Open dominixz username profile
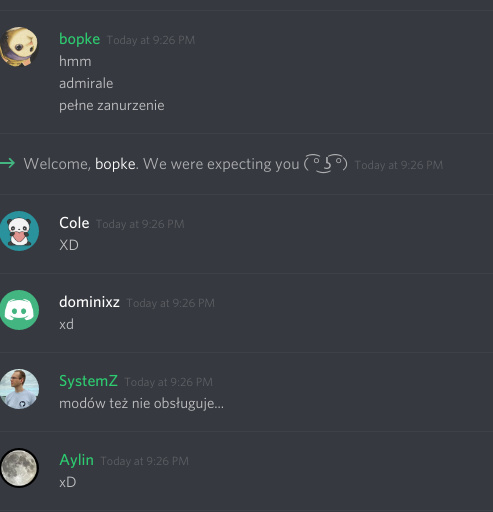 [x=89, y=302]
